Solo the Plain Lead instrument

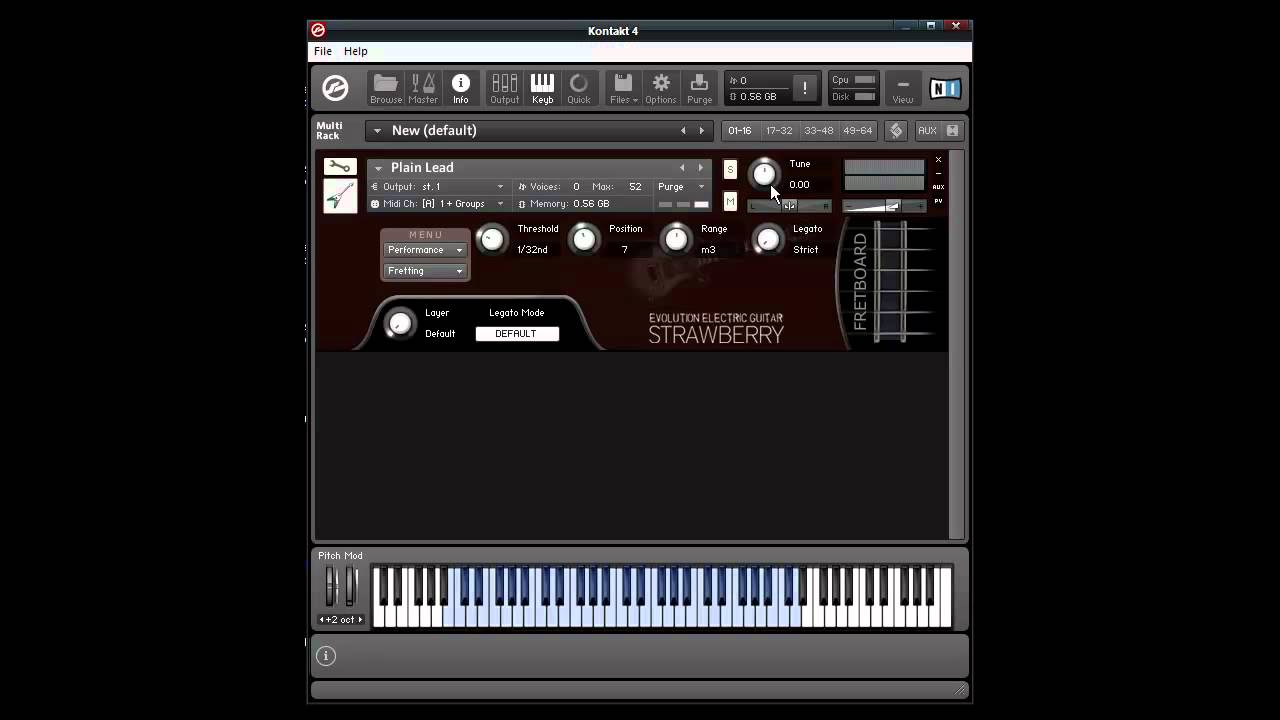[730, 170]
